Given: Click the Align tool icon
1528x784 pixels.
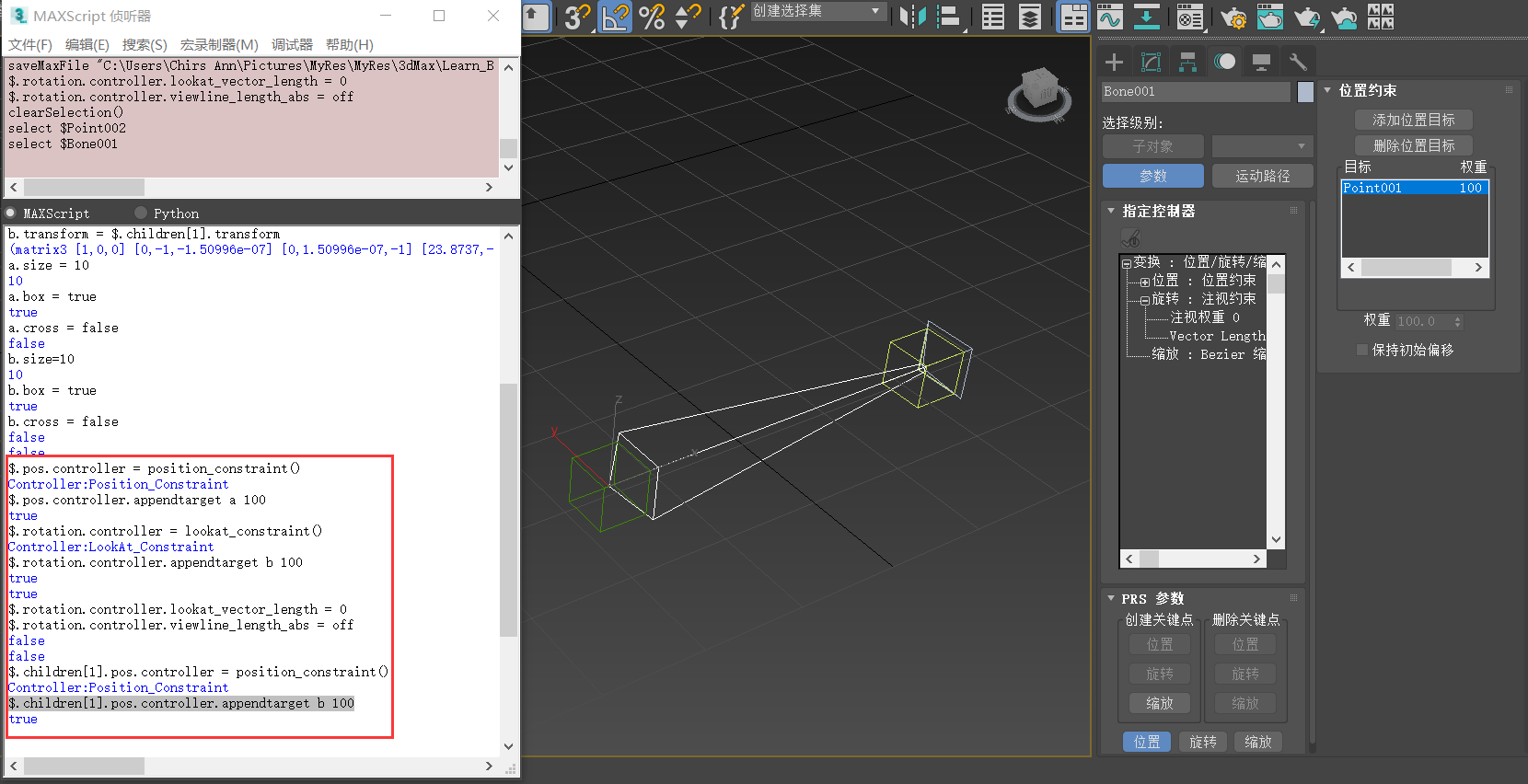Looking at the screenshot, I should click(x=948, y=17).
